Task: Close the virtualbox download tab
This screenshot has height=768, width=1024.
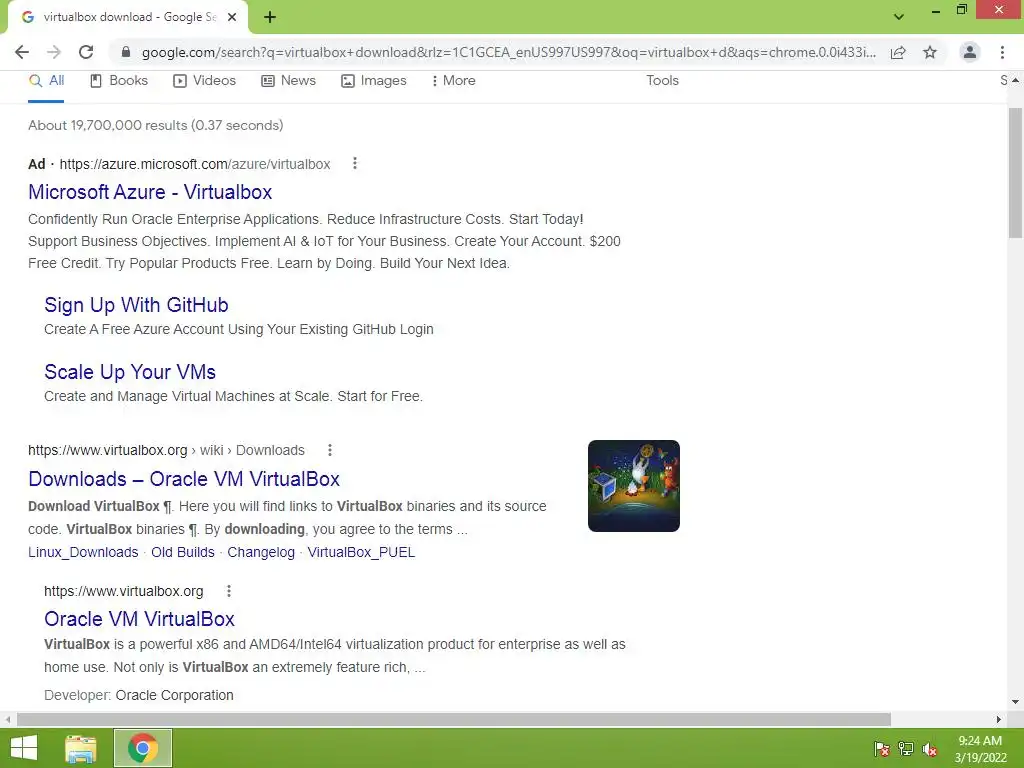Action: coord(232,17)
